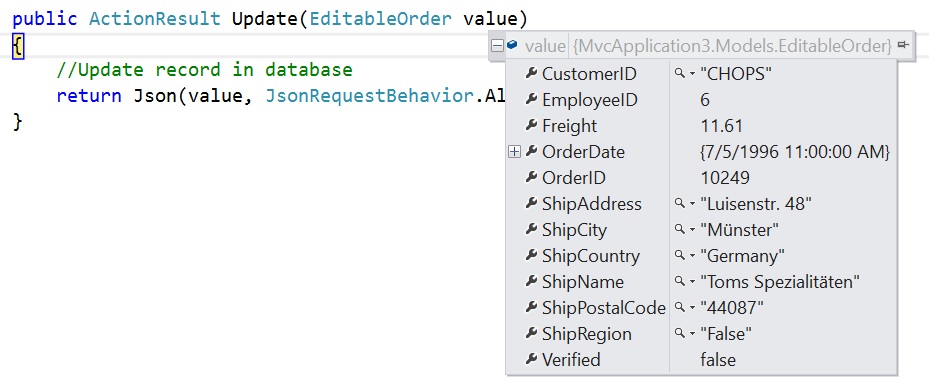The image size is (929, 391).
Task: Click the wrench icon next to ShipName
Action: point(531,282)
